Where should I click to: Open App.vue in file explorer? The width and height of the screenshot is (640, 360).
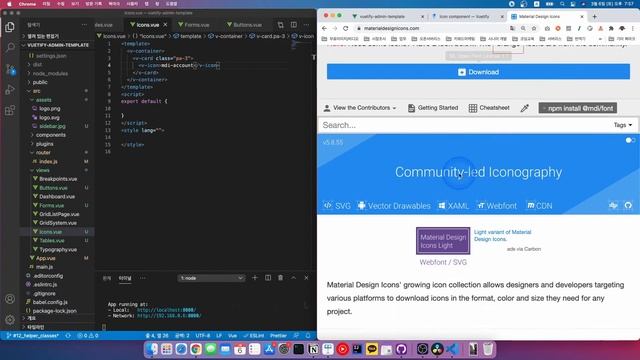coord(46,258)
